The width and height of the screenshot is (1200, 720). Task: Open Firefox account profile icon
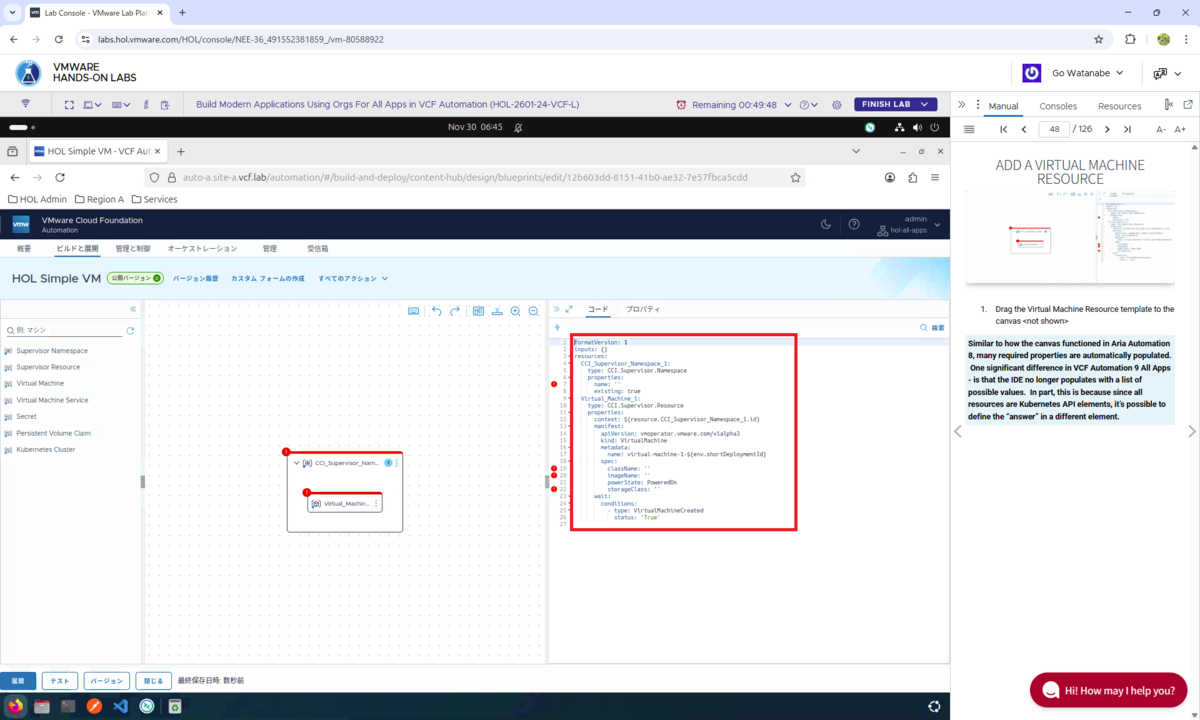tap(890, 177)
